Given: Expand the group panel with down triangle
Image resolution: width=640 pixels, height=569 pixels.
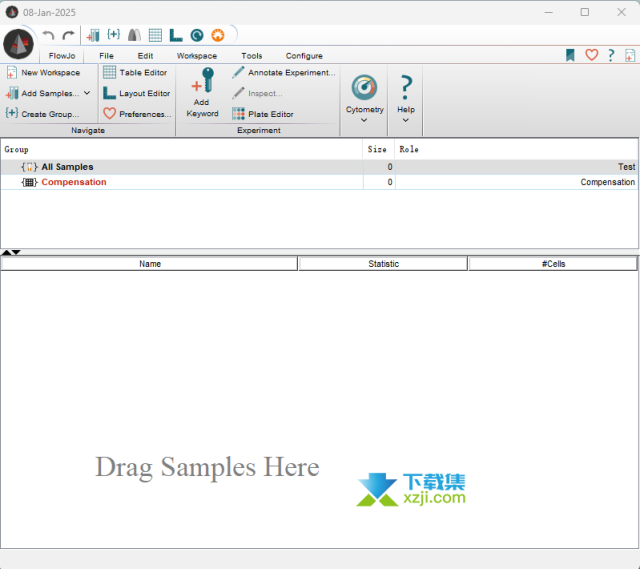Looking at the screenshot, I should [x=16, y=252].
